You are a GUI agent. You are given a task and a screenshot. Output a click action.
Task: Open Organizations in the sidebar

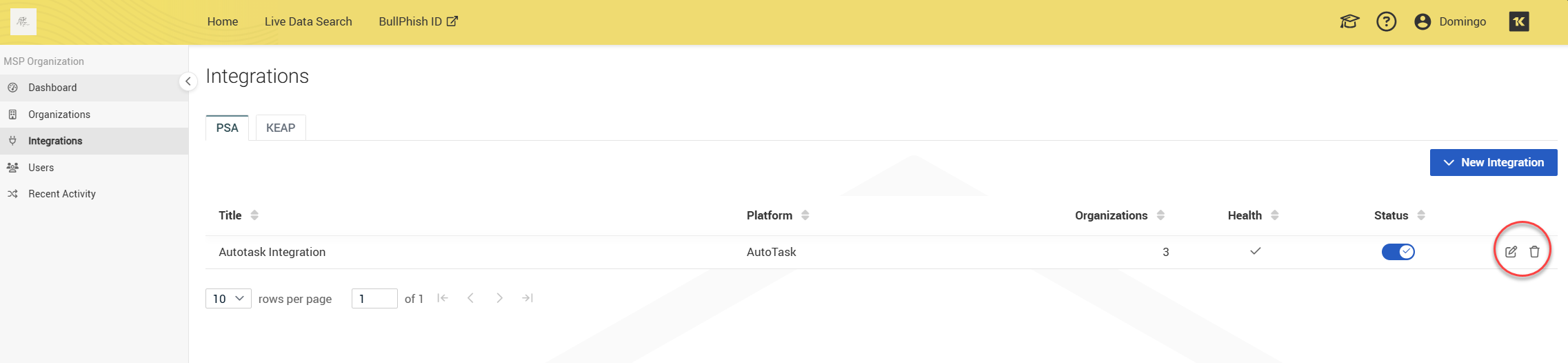tap(59, 115)
